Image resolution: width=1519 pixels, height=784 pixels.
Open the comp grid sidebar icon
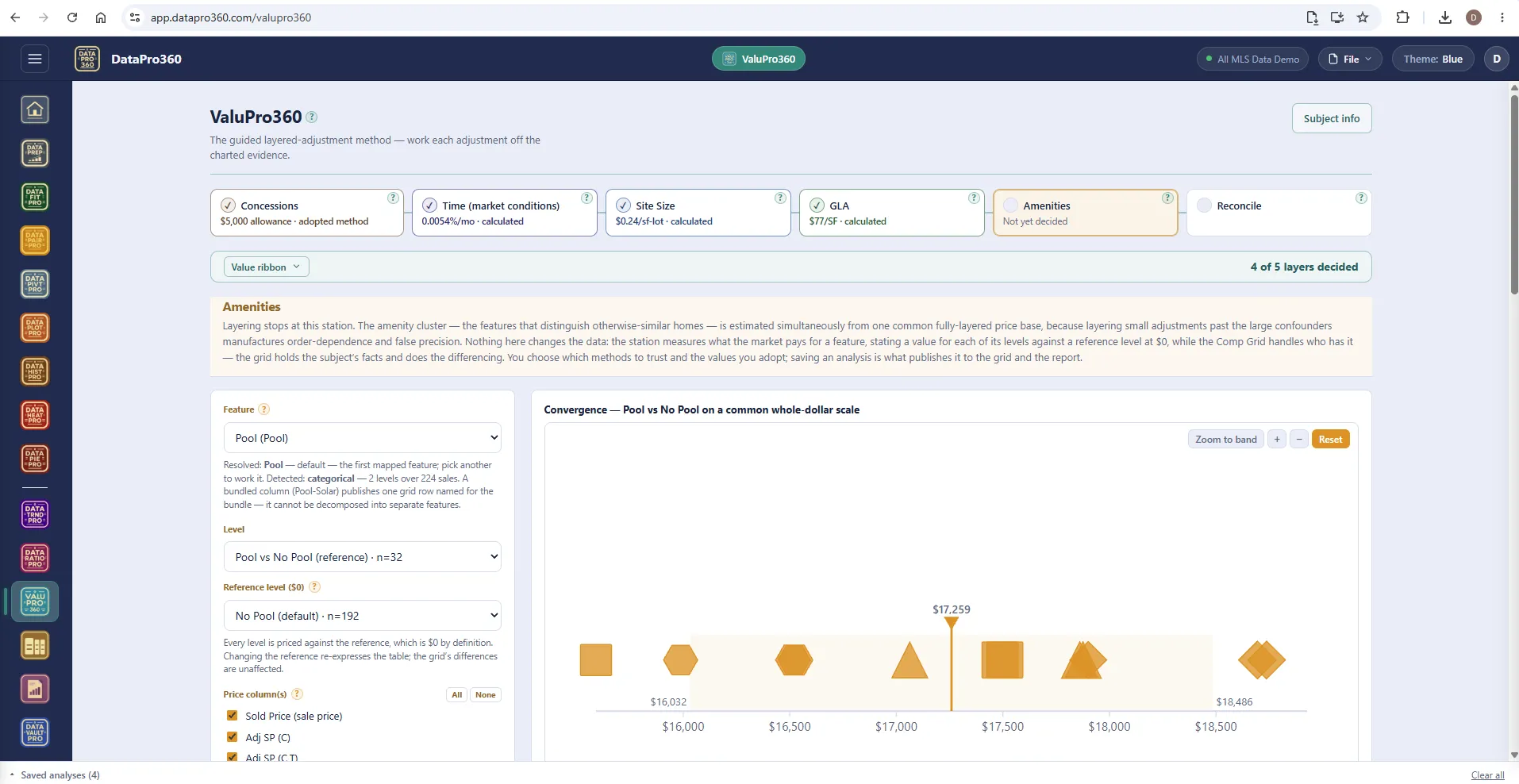(x=35, y=646)
